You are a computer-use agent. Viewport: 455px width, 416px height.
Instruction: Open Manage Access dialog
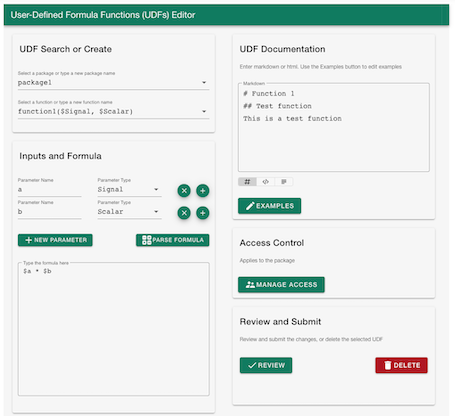click(x=281, y=285)
